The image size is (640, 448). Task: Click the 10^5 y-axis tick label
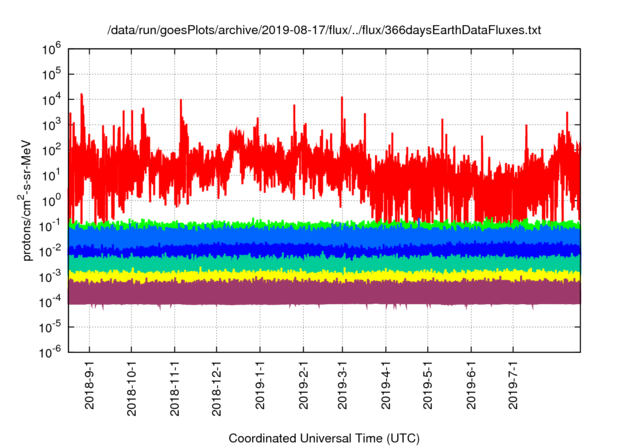51,74
